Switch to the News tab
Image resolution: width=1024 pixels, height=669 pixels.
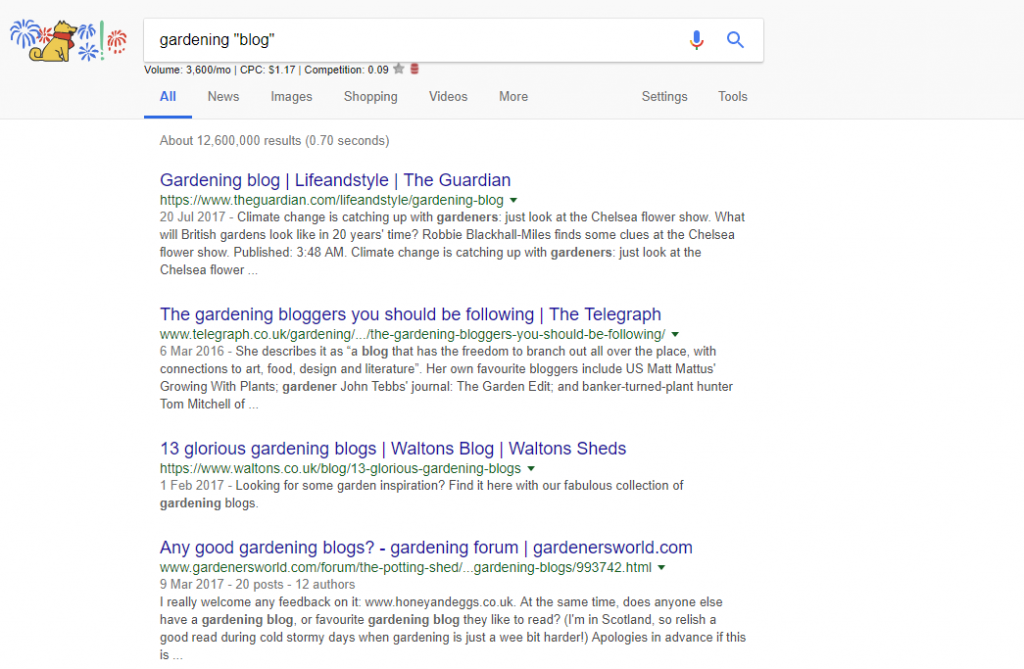point(223,97)
